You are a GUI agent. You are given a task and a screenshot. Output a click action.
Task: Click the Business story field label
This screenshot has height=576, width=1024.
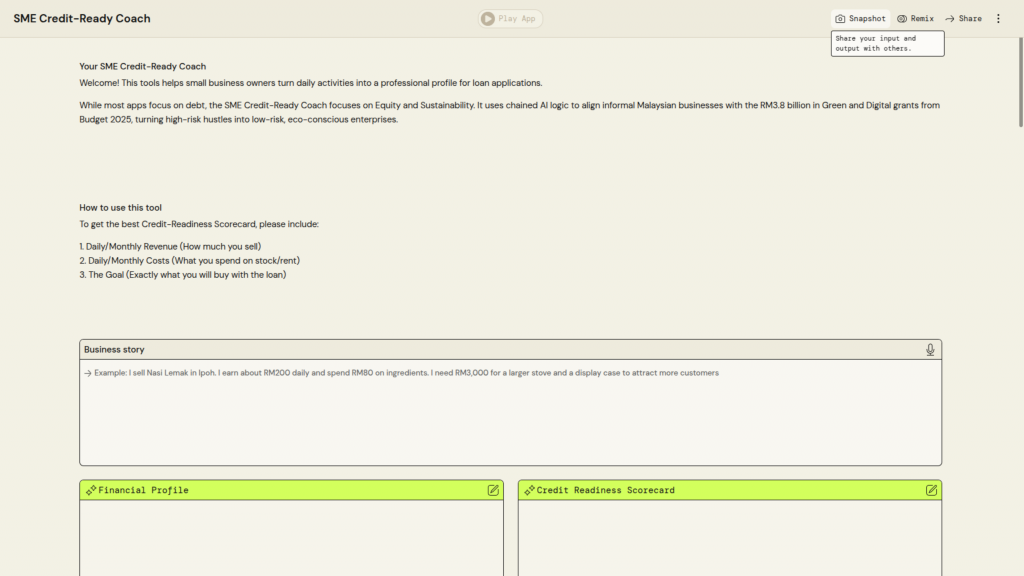pos(114,350)
